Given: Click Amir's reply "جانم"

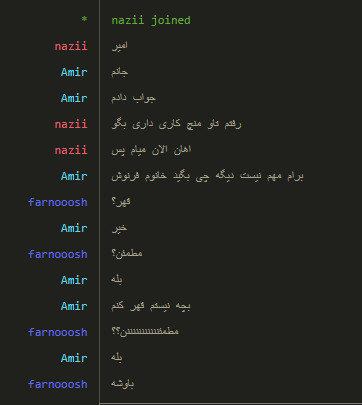Looking at the screenshot, I should click(x=119, y=72).
